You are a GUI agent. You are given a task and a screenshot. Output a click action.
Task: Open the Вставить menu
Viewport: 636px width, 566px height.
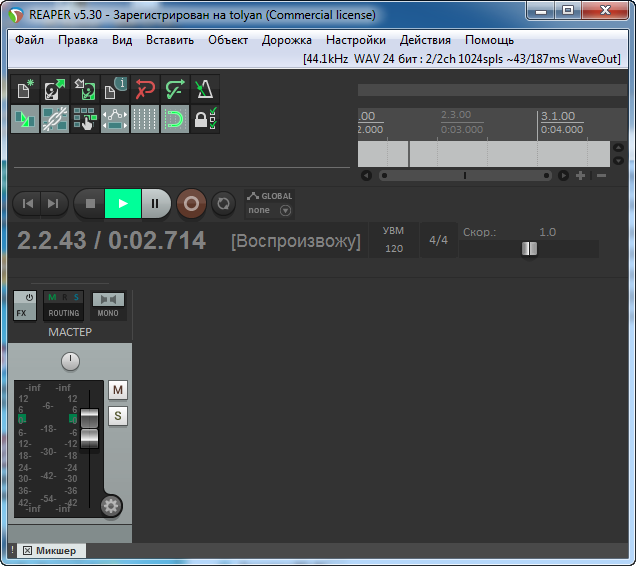point(169,40)
